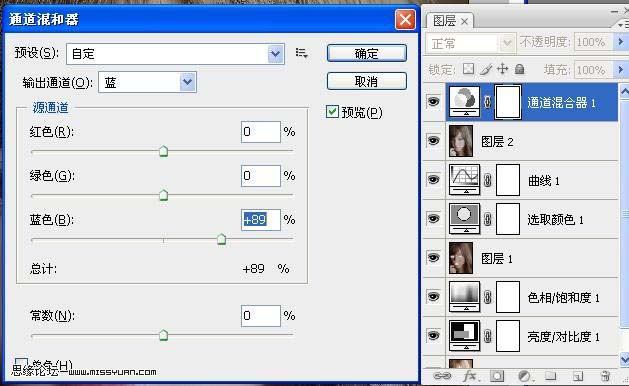Click the 确定 button
This screenshot has width=629, height=386.
(367, 53)
